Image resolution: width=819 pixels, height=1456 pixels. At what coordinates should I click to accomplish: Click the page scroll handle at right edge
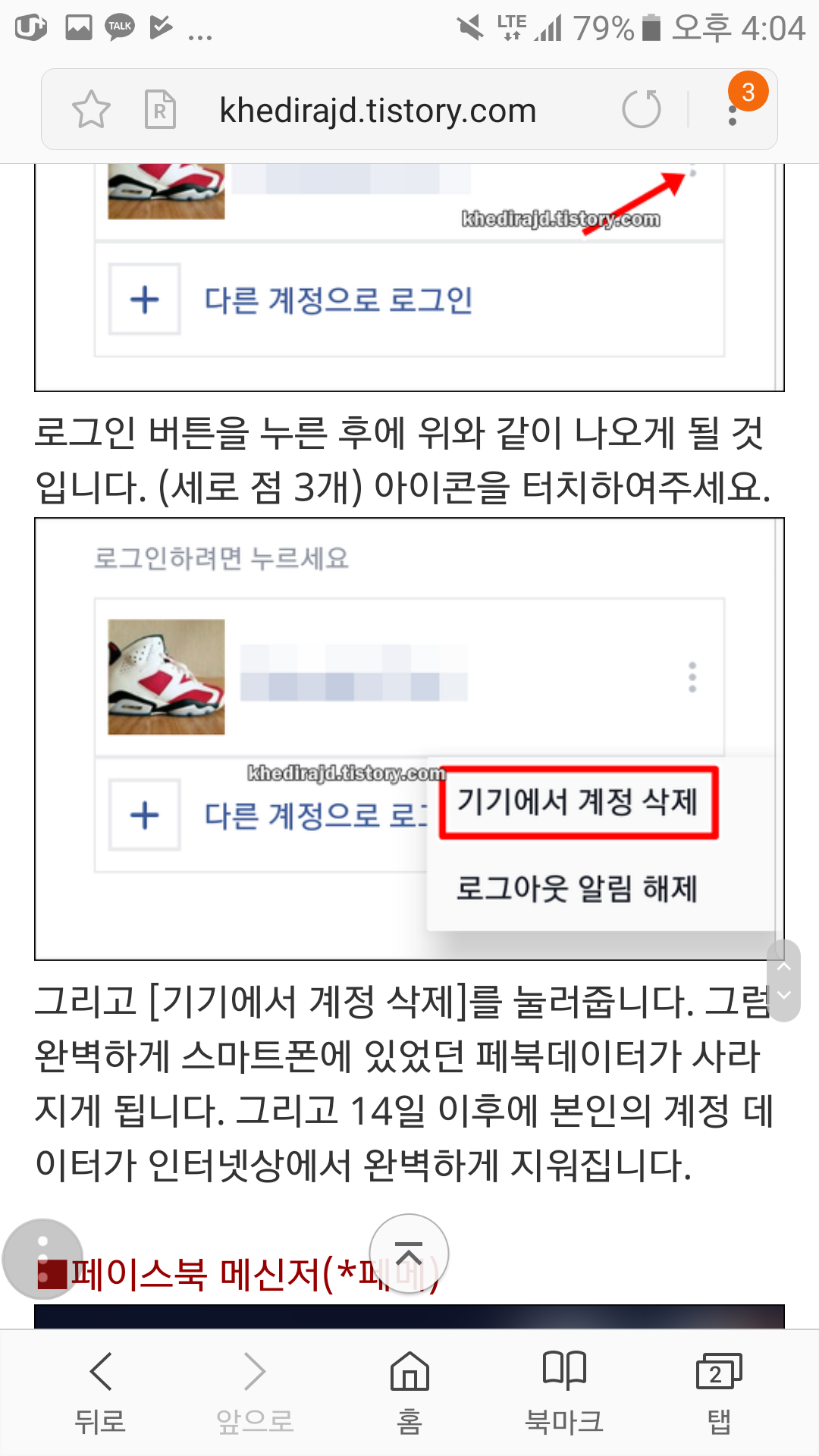(784, 981)
